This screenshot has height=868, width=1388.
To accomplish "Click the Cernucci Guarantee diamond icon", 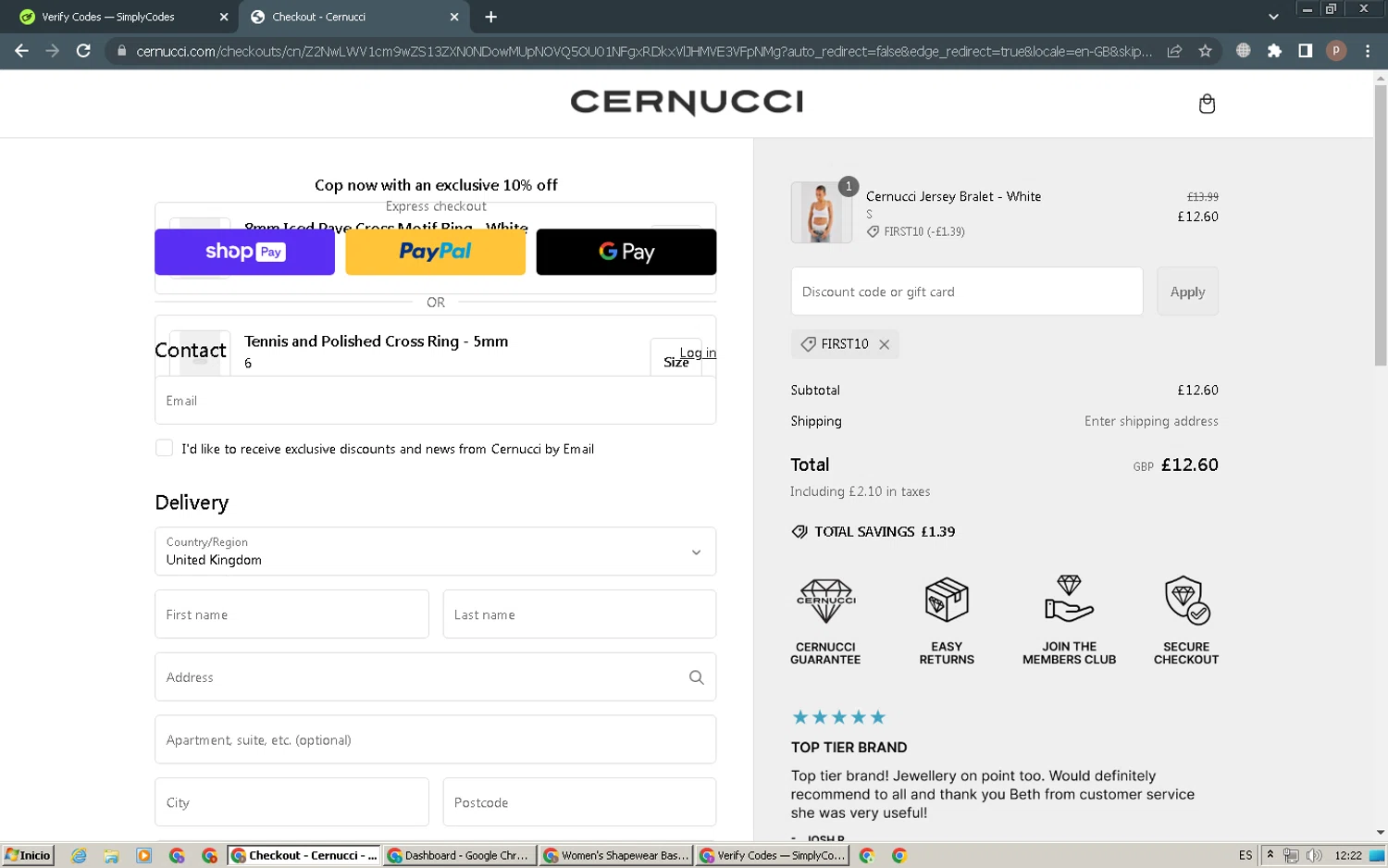I will coord(825,601).
